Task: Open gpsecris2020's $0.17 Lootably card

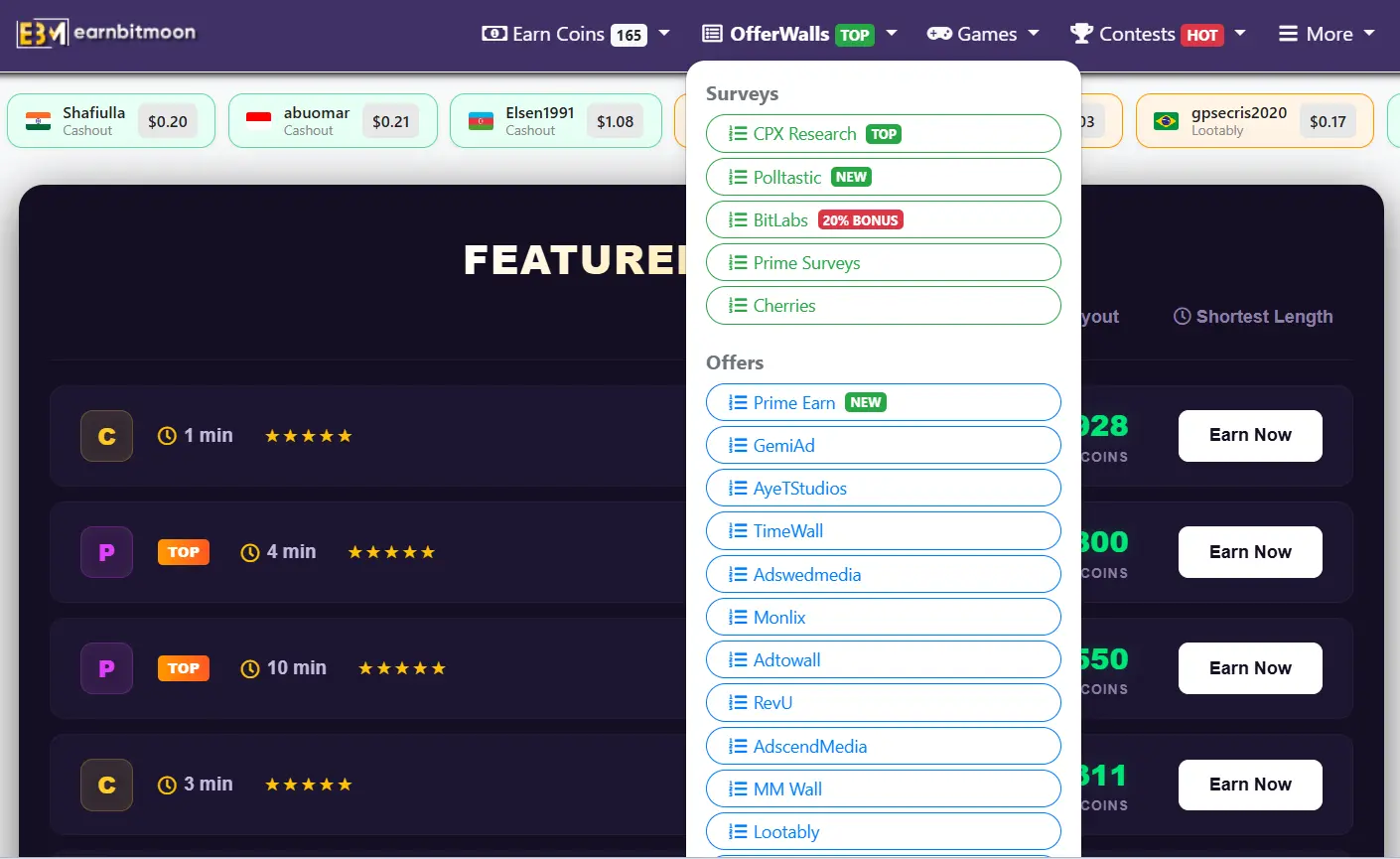Action: [1255, 121]
